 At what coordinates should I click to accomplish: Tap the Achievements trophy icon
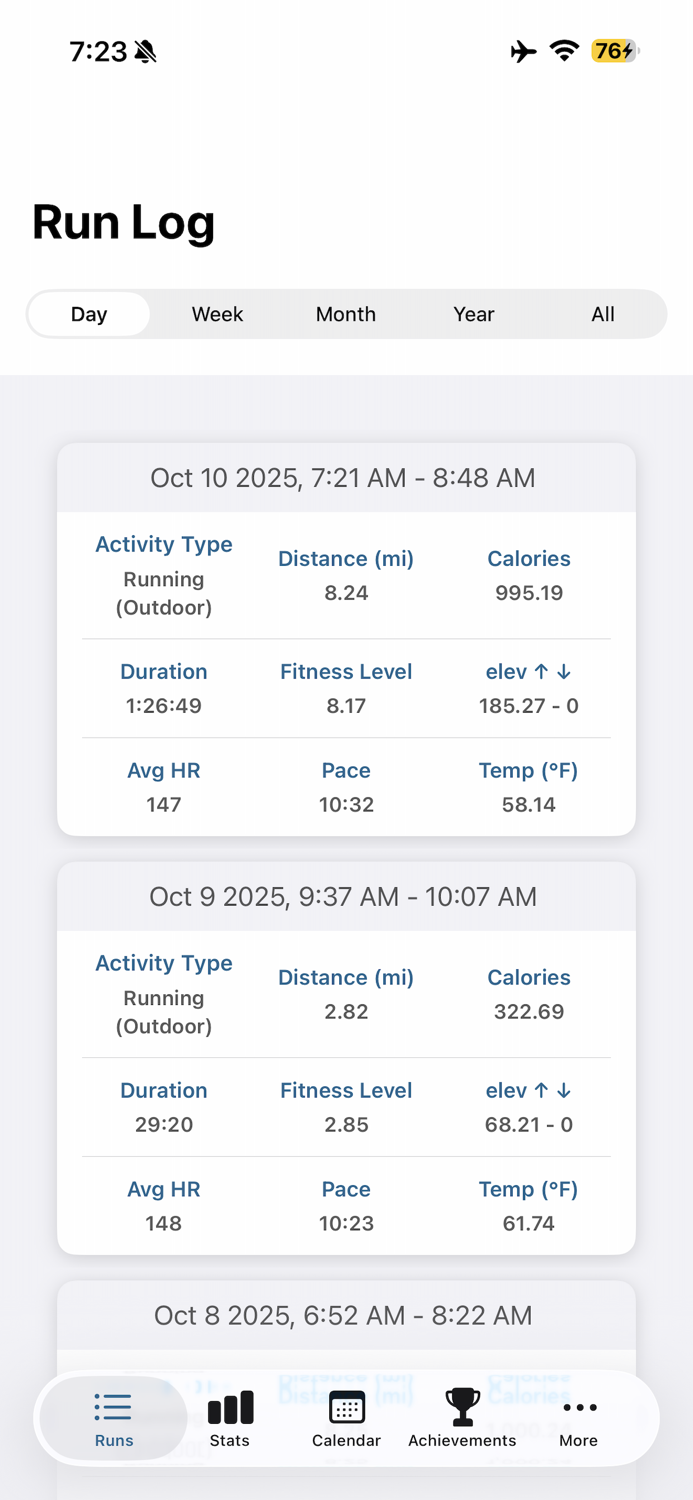pos(462,1407)
